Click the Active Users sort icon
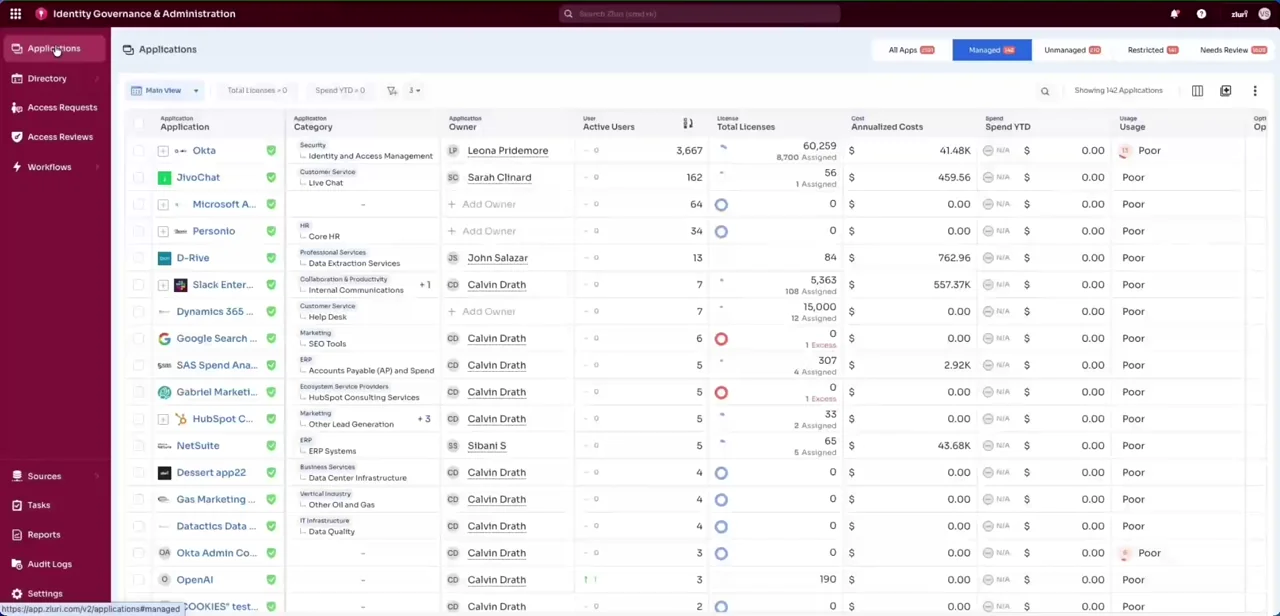The width and height of the screenshot is (1280, 616). pyautogui.click(x=688, y=123)
